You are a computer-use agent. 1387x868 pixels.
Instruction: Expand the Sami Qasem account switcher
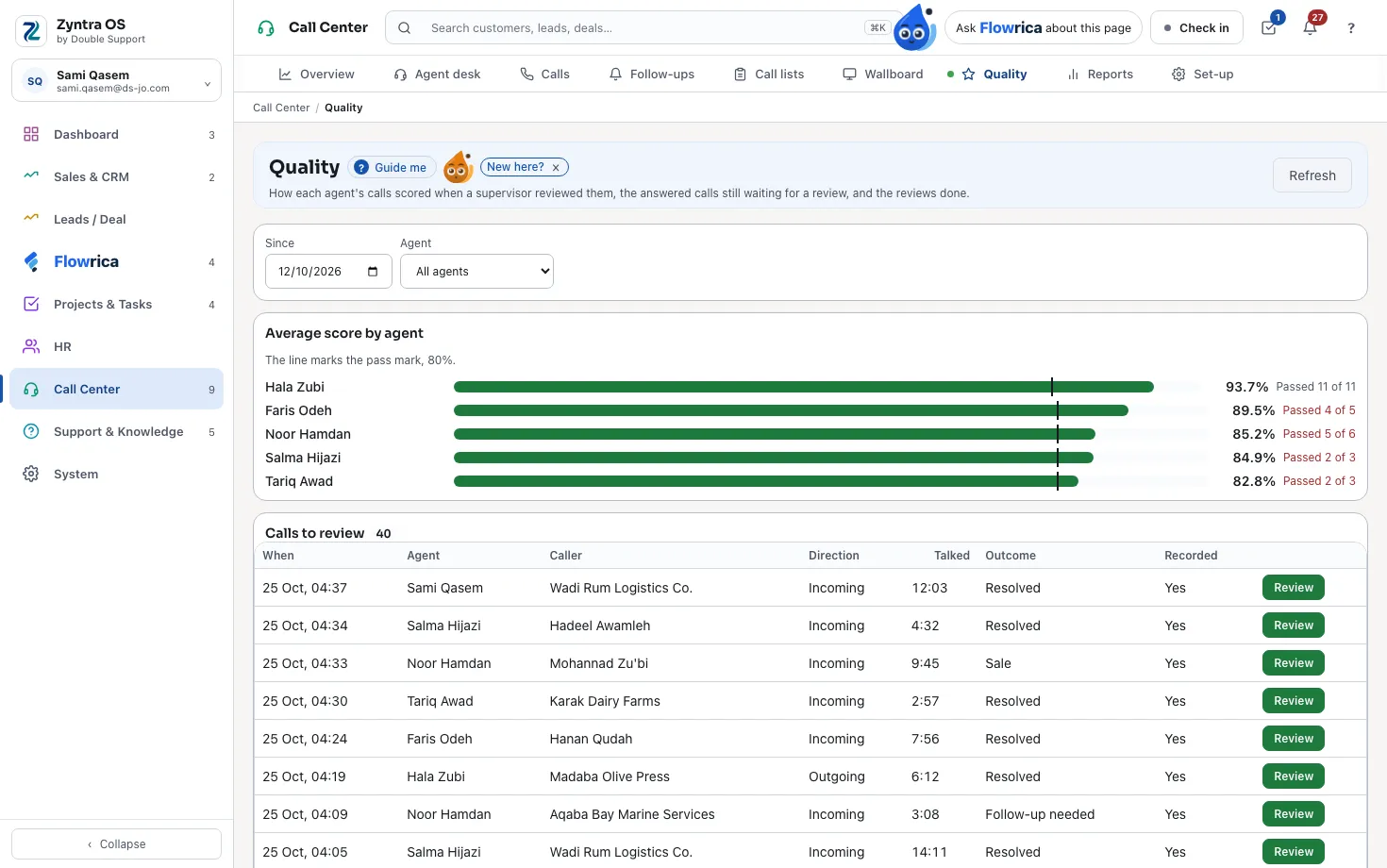(x=117, y=81)
